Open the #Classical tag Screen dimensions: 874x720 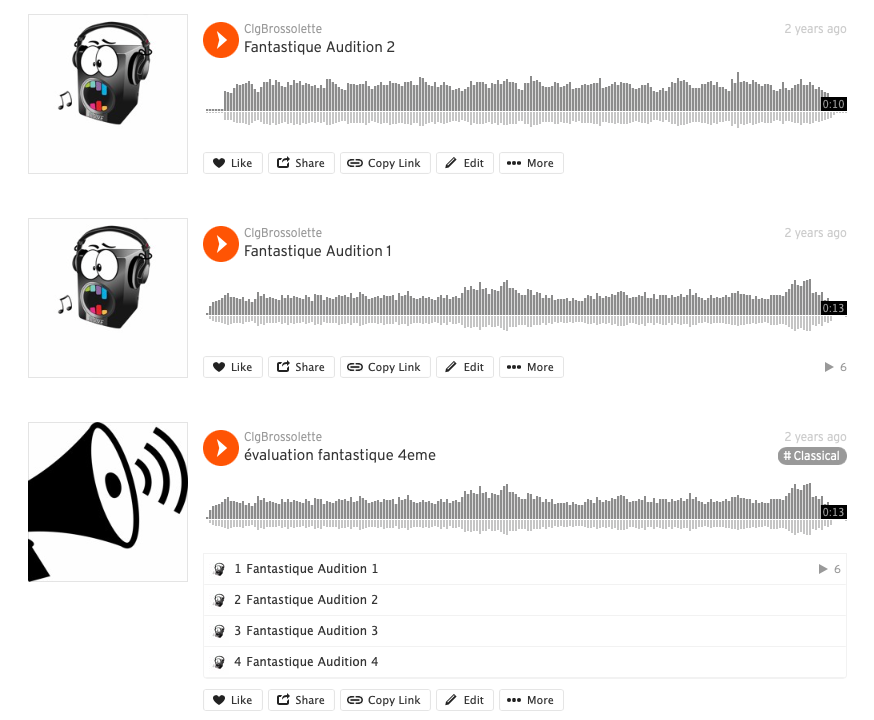tap(812, 456)
